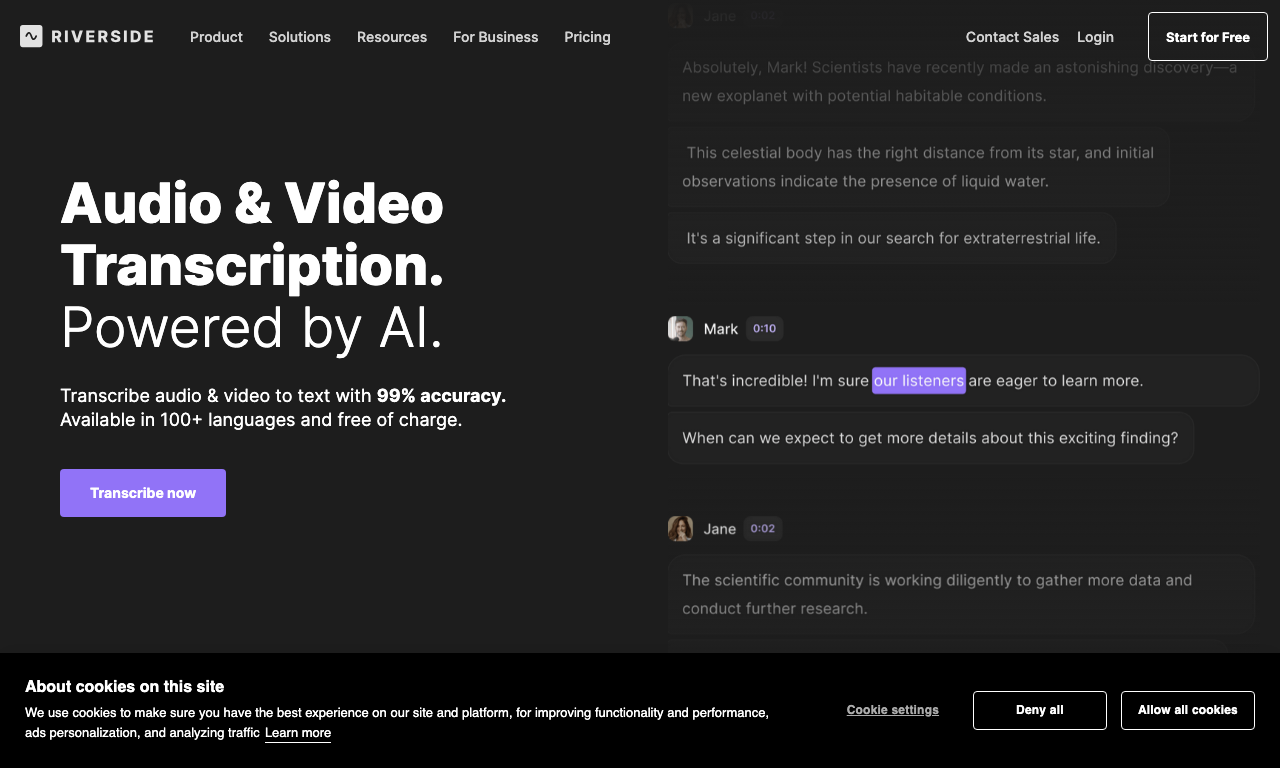Screen dimensions: 1280x768
Task: Click the "Powered by AI." heading text
Action: [252, 327]
